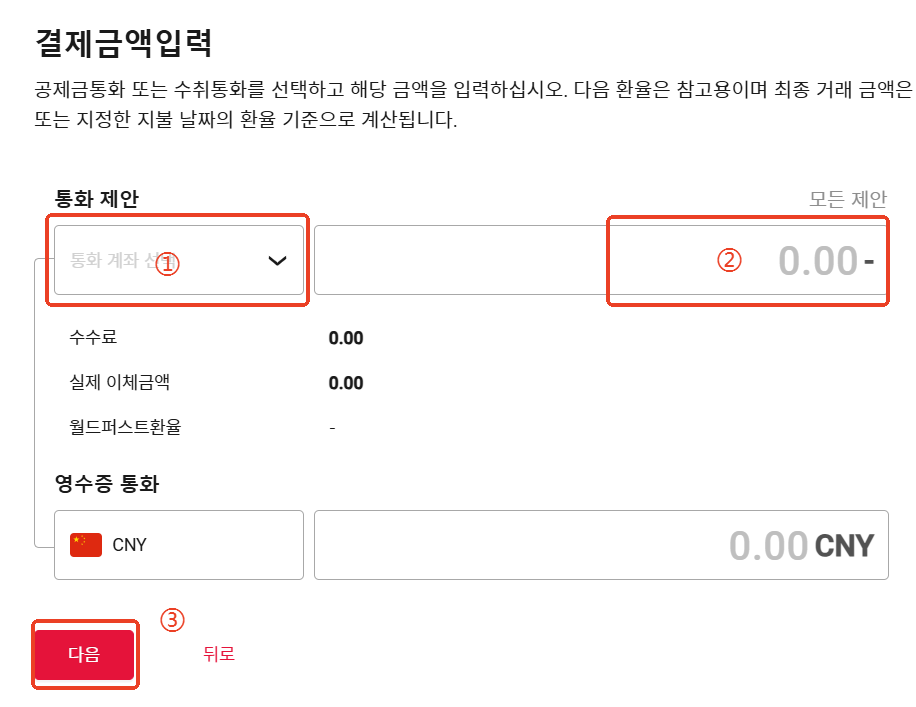916x707 pixels.
Task: Click the China flag icon
Action: [x=86, y=545]
